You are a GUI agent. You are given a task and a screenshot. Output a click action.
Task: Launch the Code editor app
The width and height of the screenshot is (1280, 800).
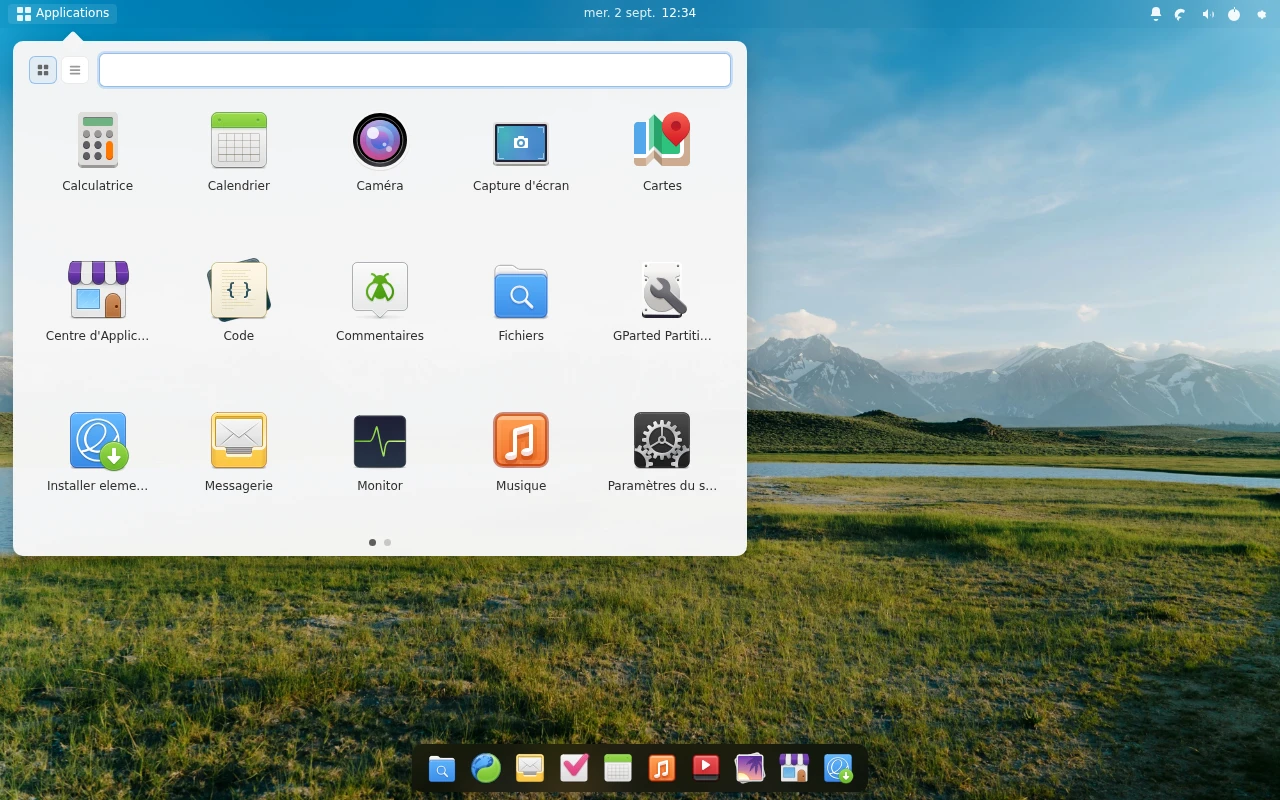tap(238, 302)
